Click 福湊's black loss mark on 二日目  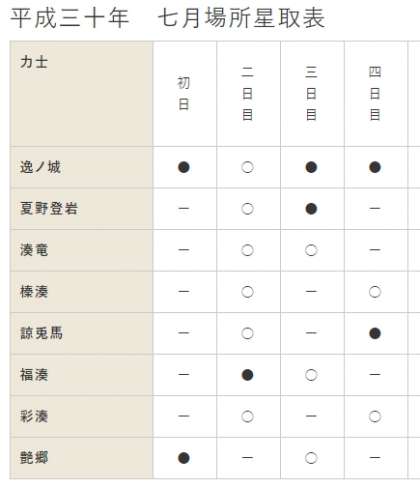247,375
